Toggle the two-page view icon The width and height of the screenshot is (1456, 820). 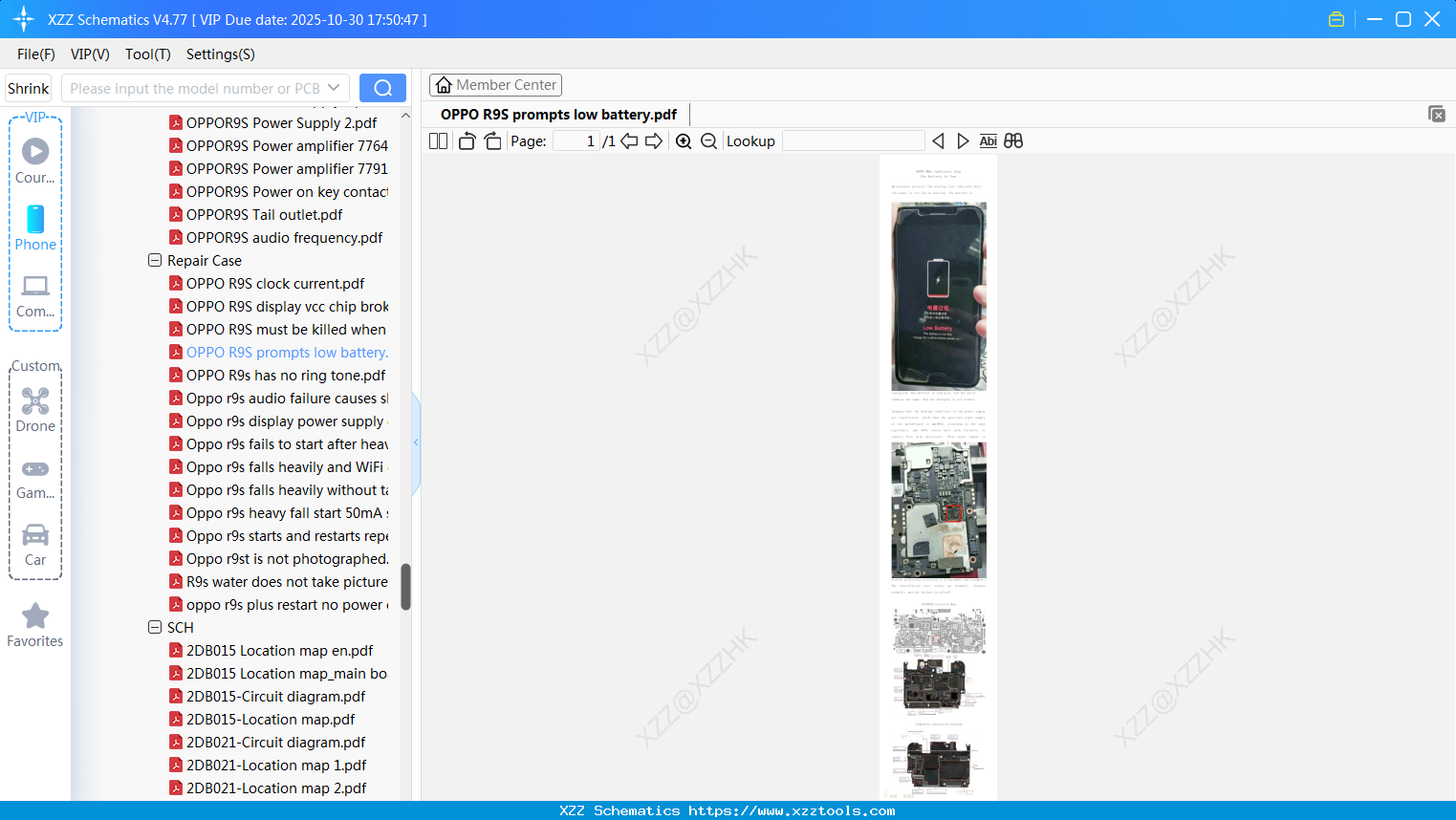point(438,141)
